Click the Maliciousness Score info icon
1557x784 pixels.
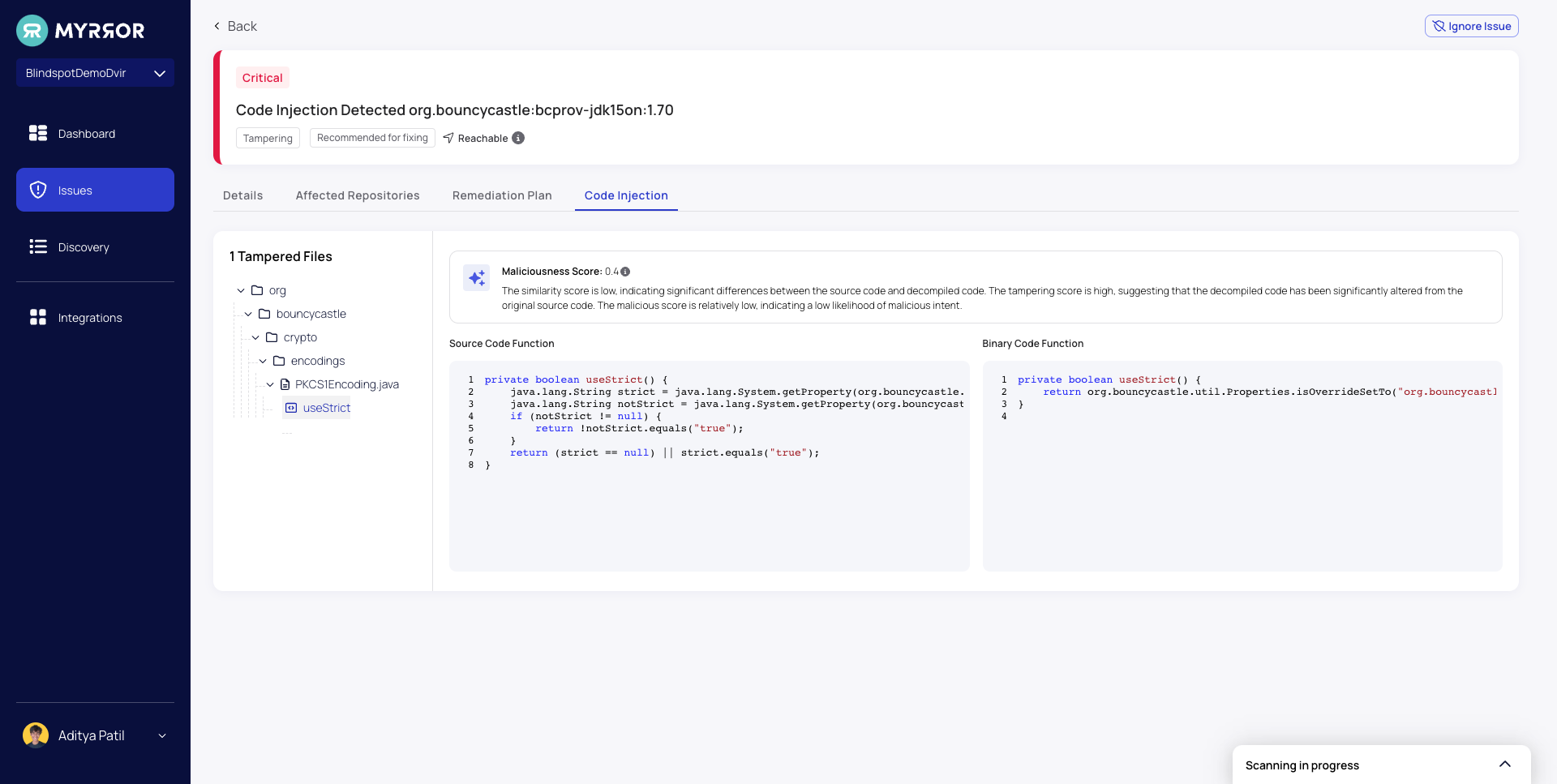point(625,272)
